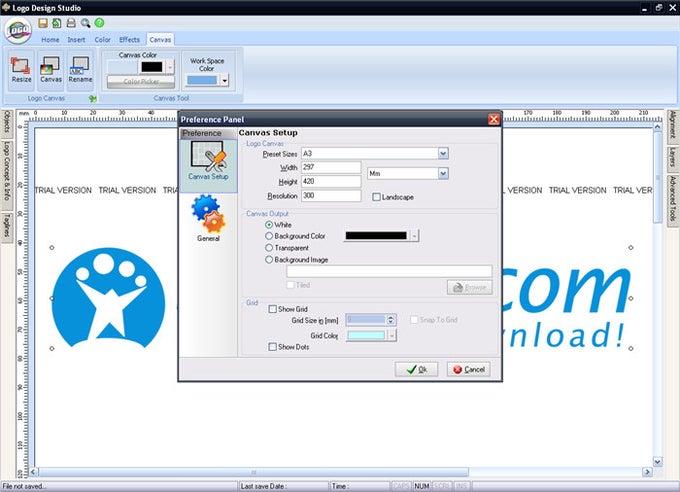Select the Transparent radio option
680x492 pixels.
pos(269,248)
